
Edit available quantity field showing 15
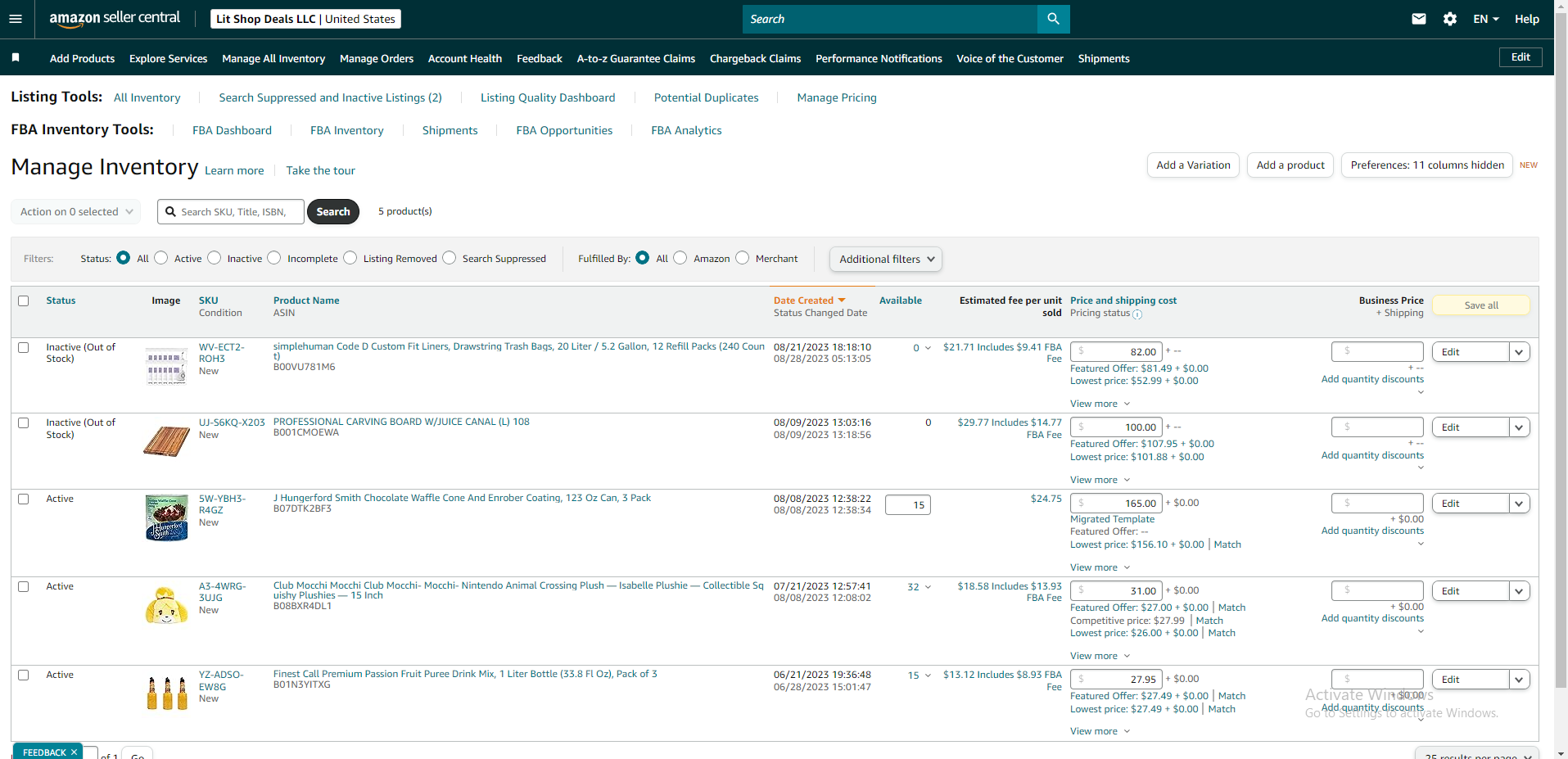(x=908, y=505)
